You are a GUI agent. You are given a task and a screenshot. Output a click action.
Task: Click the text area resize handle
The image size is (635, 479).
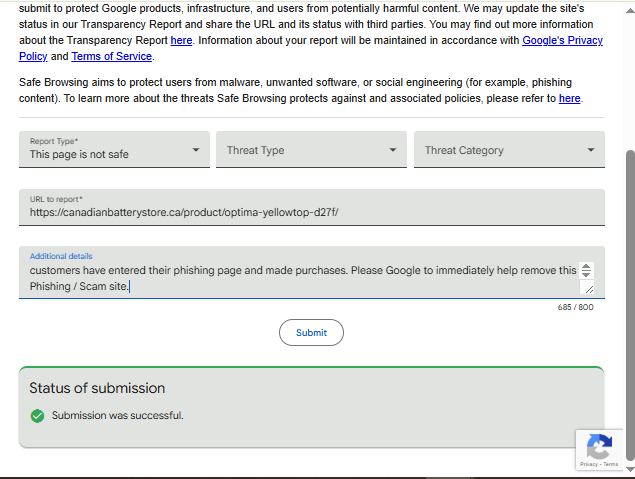(x=589, y=288)
